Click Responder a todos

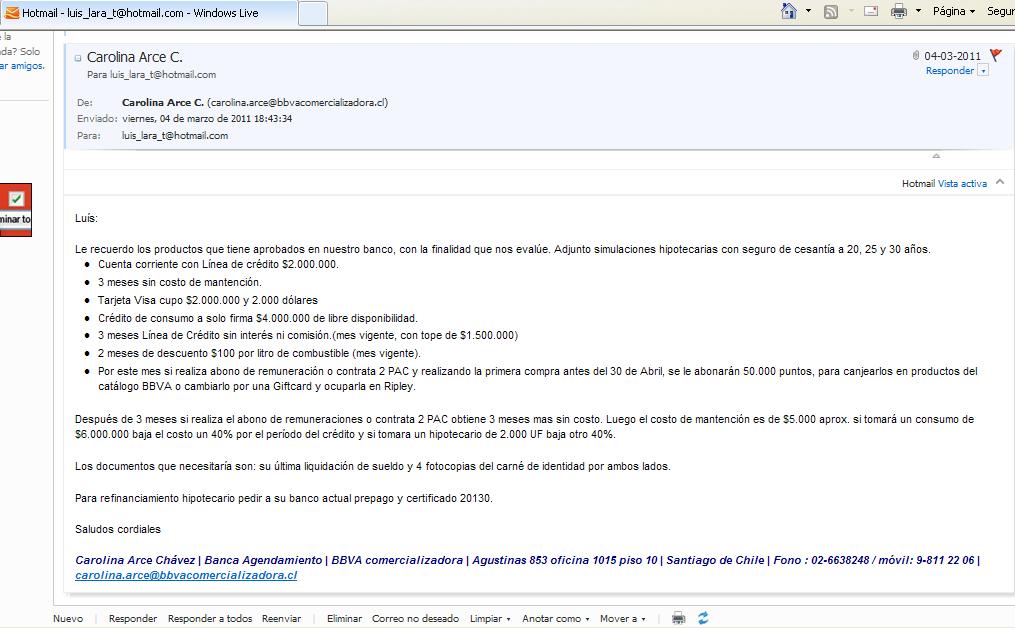point(210,618)
